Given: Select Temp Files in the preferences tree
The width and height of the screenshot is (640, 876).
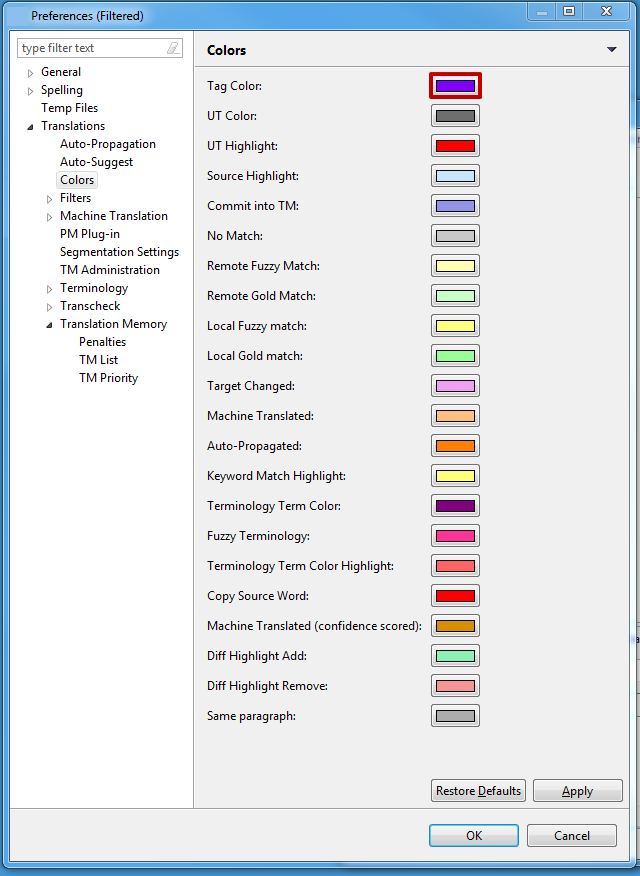Looking at the screenshot, I should [69, 108].
